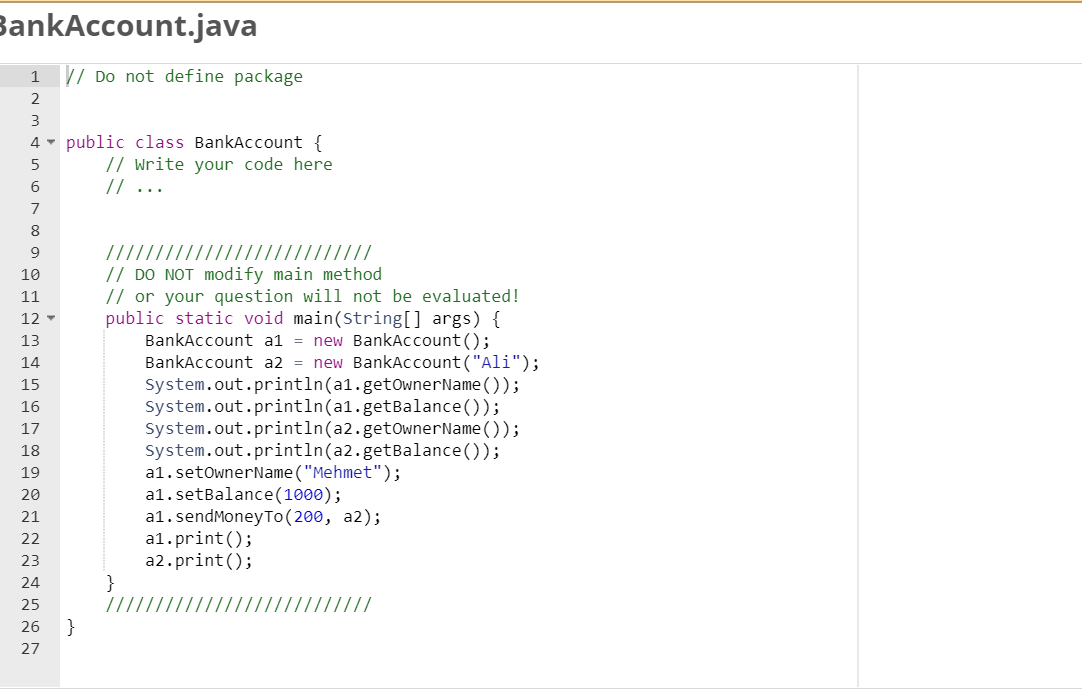Click line number 1 in the gutter

pyautogui.click(x=35, y=76)
